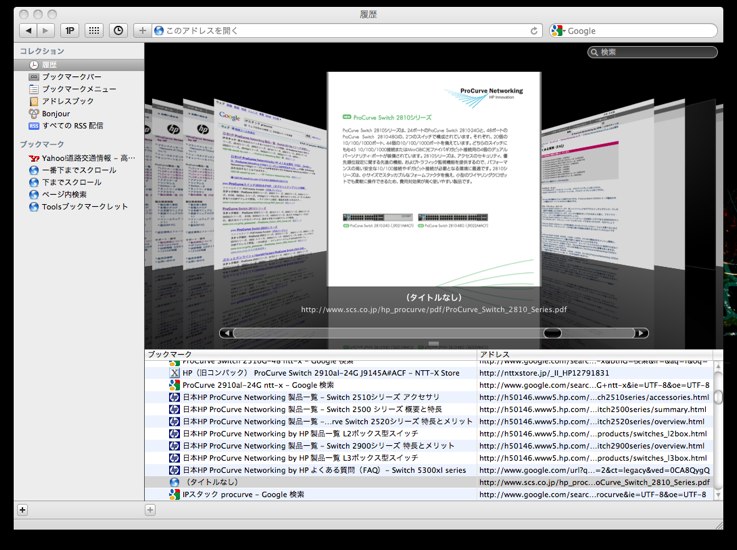Select Switch 2510シリーズ アクセサリ row
Screen dimensions: 737x550
pos(429,398)
